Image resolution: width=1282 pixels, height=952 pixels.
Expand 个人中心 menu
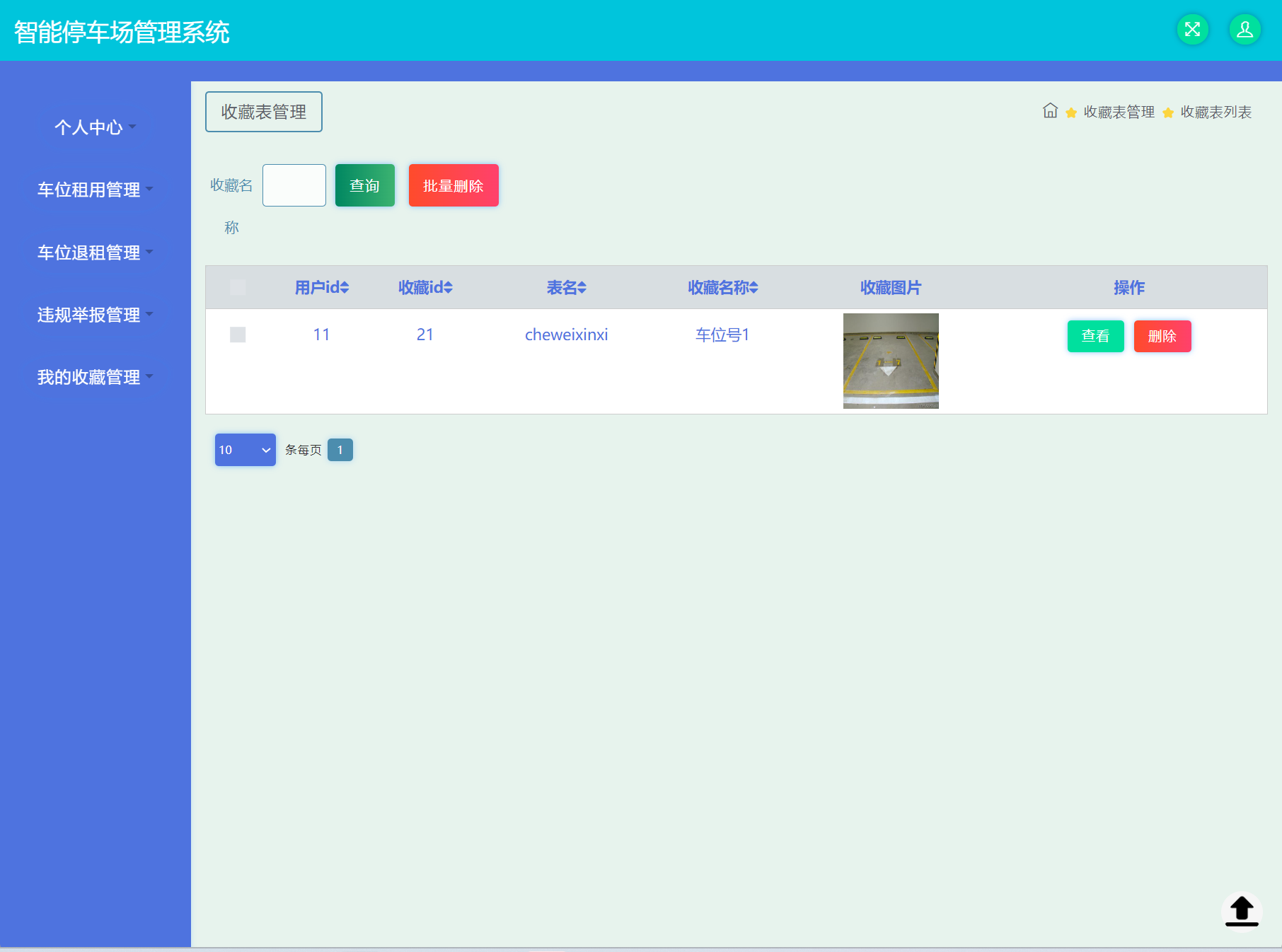click(x=96, y=127)
